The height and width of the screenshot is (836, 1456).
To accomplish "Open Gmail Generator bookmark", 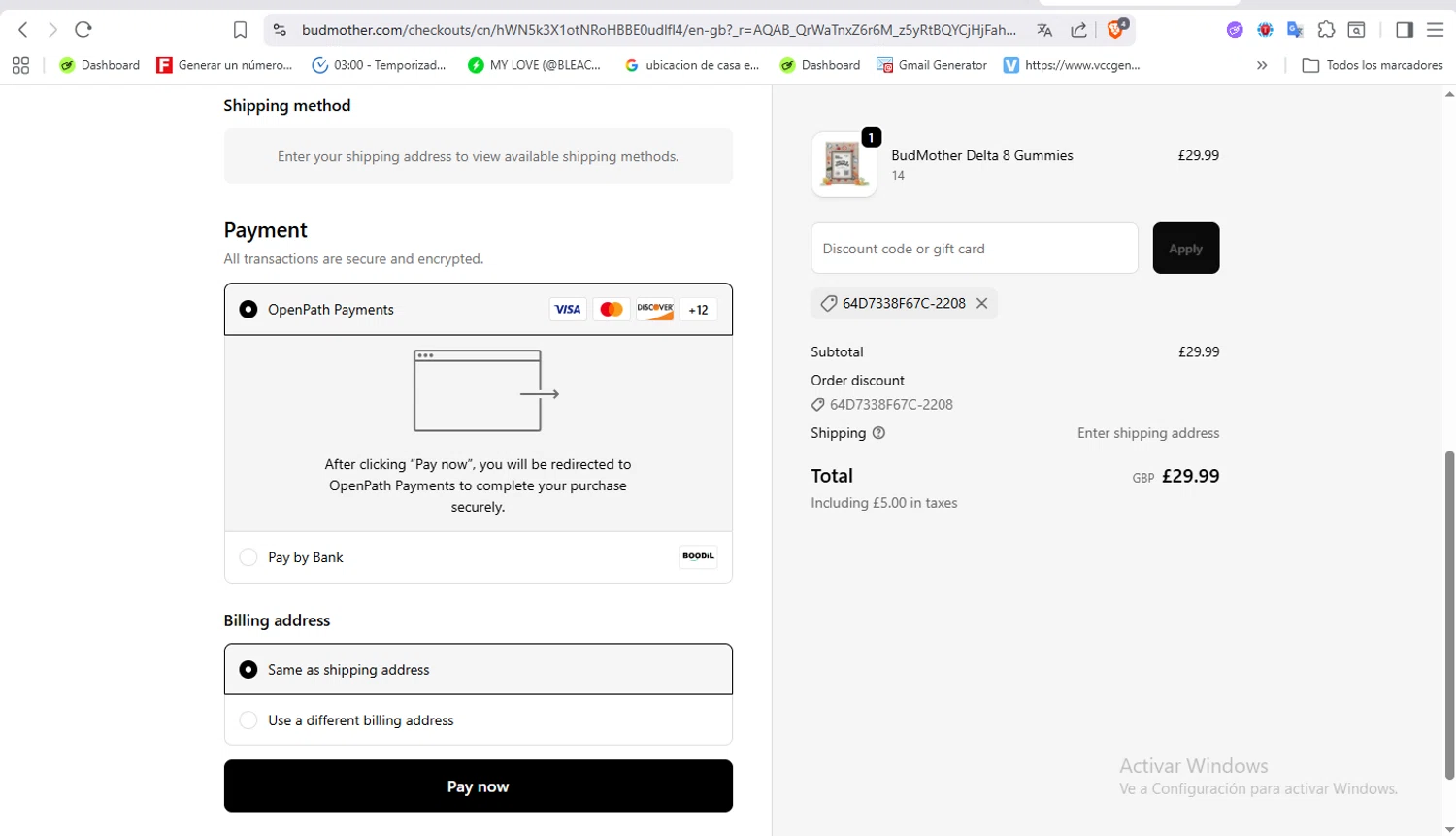I will point(932,65).
